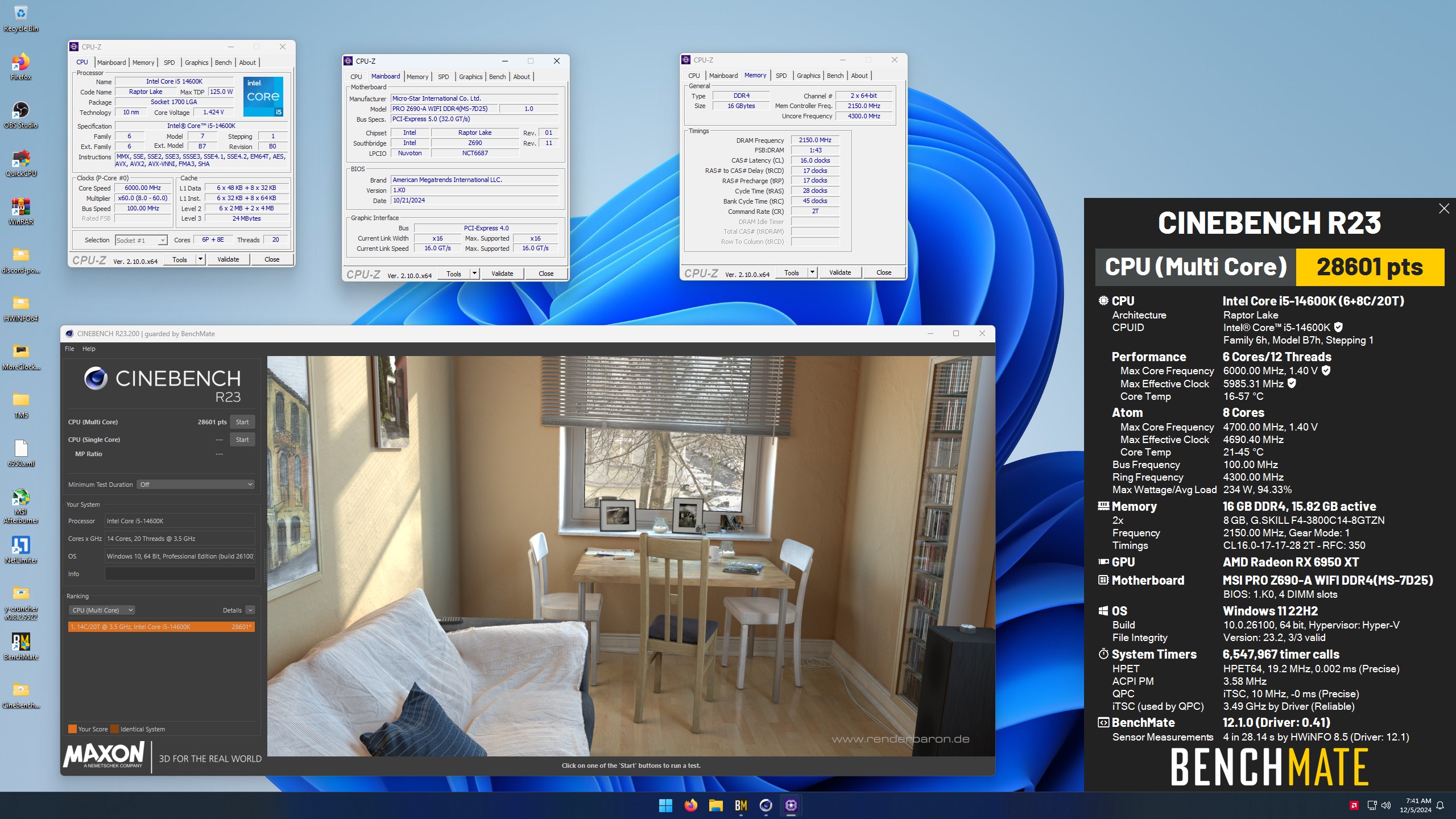Click the AMD tray icon
The image size is (1456, 819).
tap(1354, 805)
